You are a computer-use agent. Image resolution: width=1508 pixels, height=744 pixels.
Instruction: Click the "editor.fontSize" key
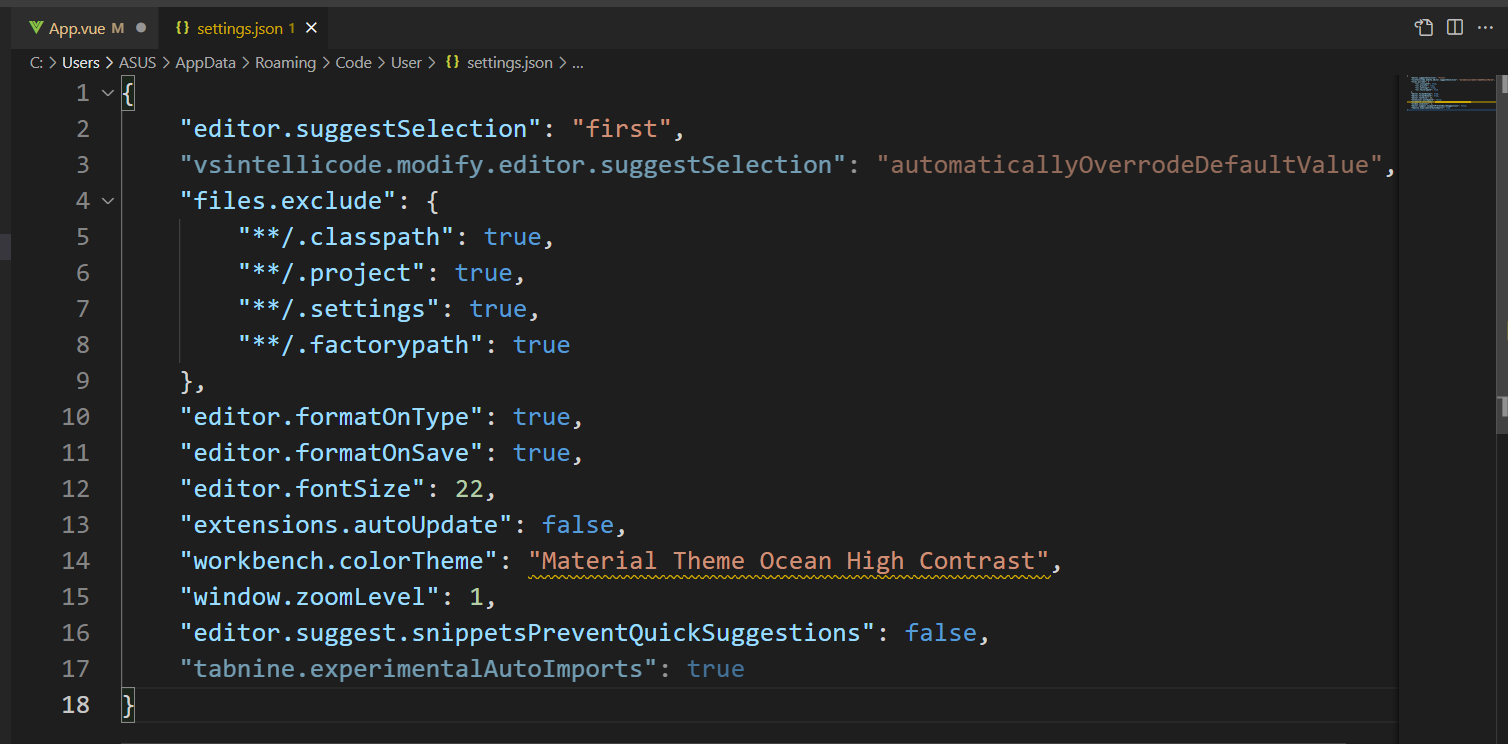[302, 489]
